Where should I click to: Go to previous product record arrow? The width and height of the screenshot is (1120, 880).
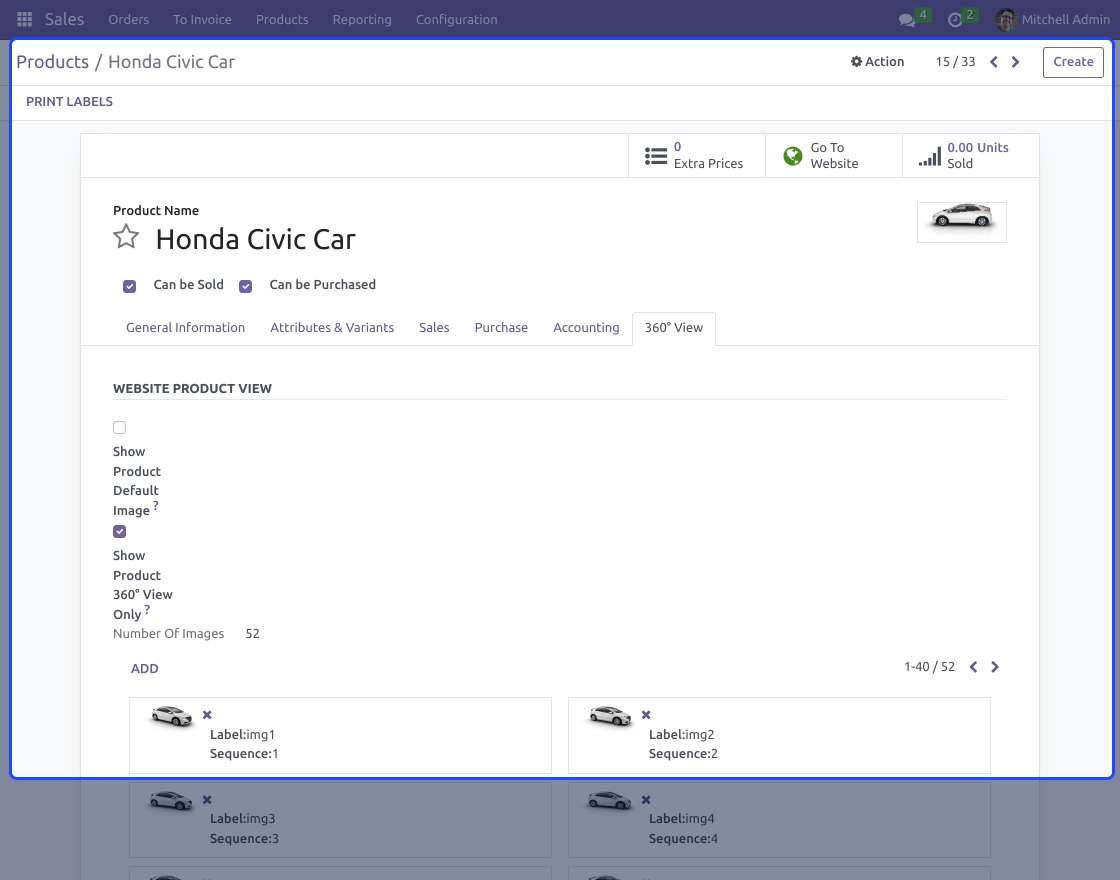tap(994, 62)
